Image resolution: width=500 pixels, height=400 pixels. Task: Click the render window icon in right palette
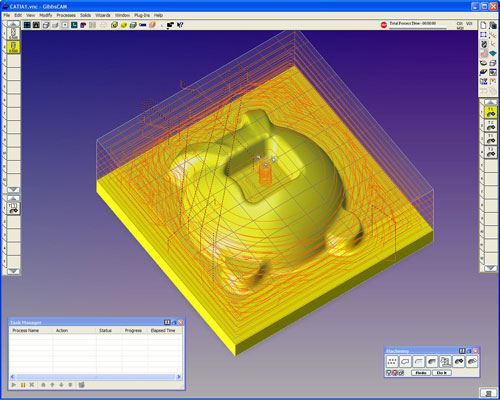(493, 72)
